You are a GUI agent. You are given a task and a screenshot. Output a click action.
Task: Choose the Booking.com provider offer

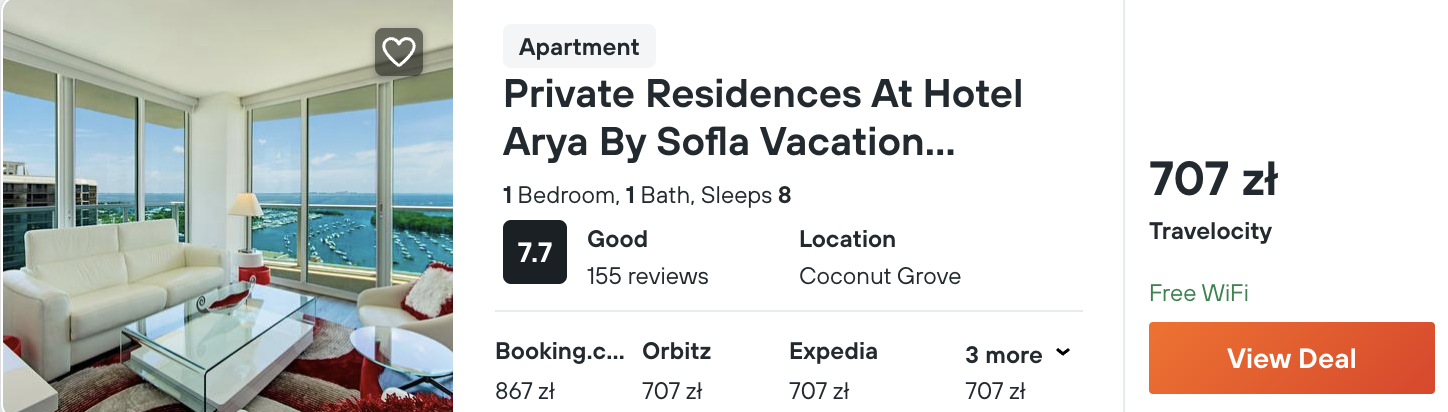pos(560,352)
